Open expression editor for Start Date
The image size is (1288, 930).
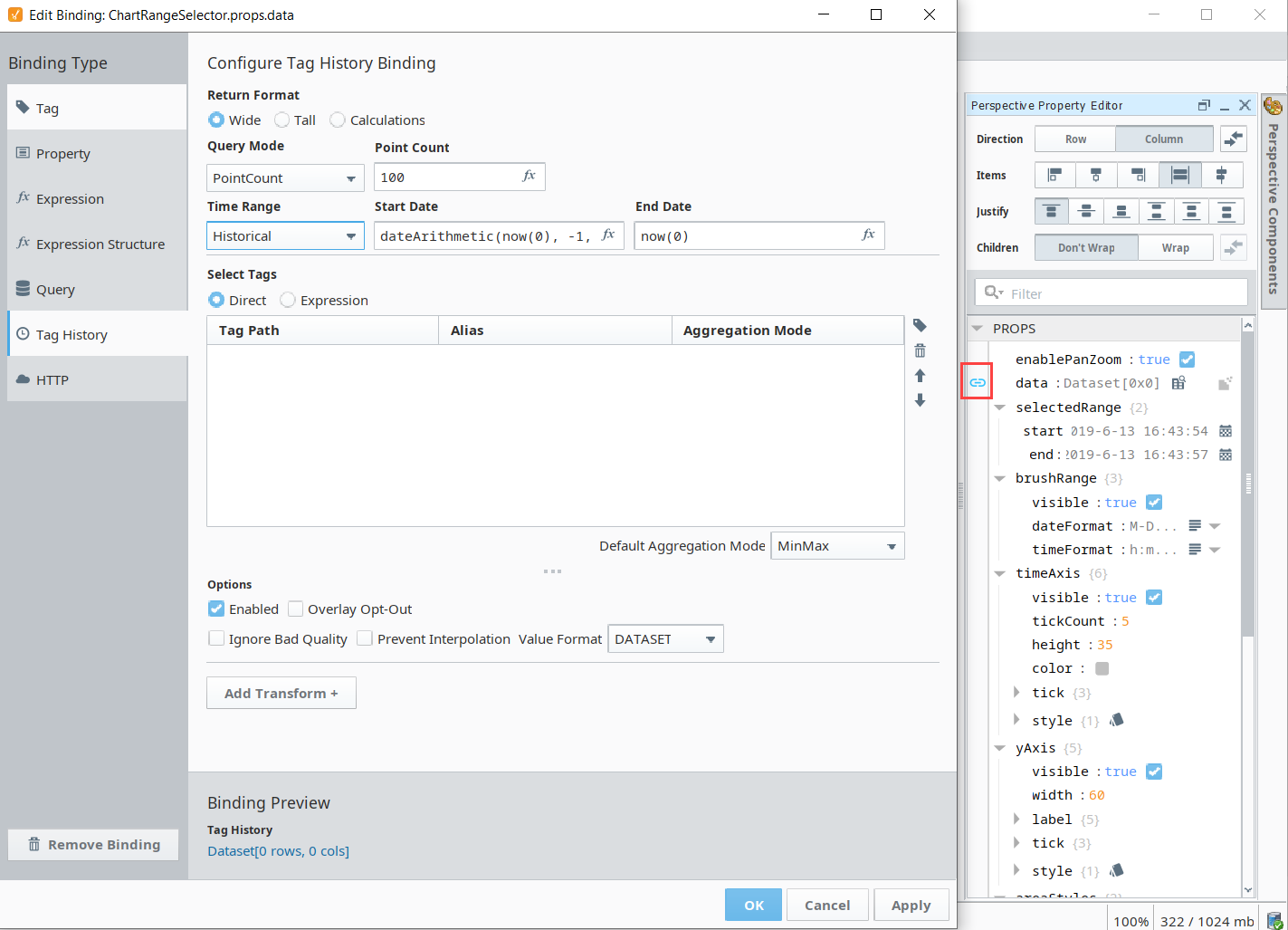coord(608,235)
